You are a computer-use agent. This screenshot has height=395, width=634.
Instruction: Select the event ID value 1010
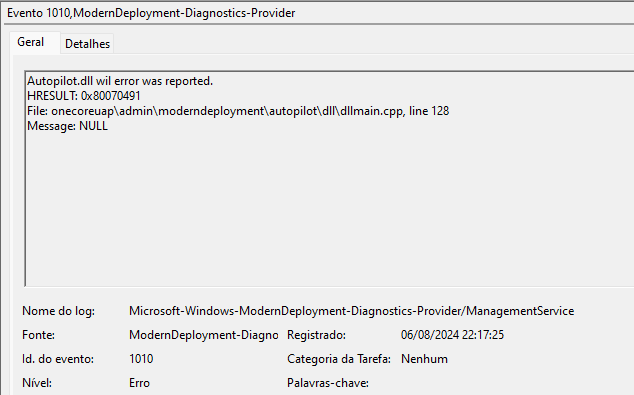pyautogui.click(x=141, y=359)
